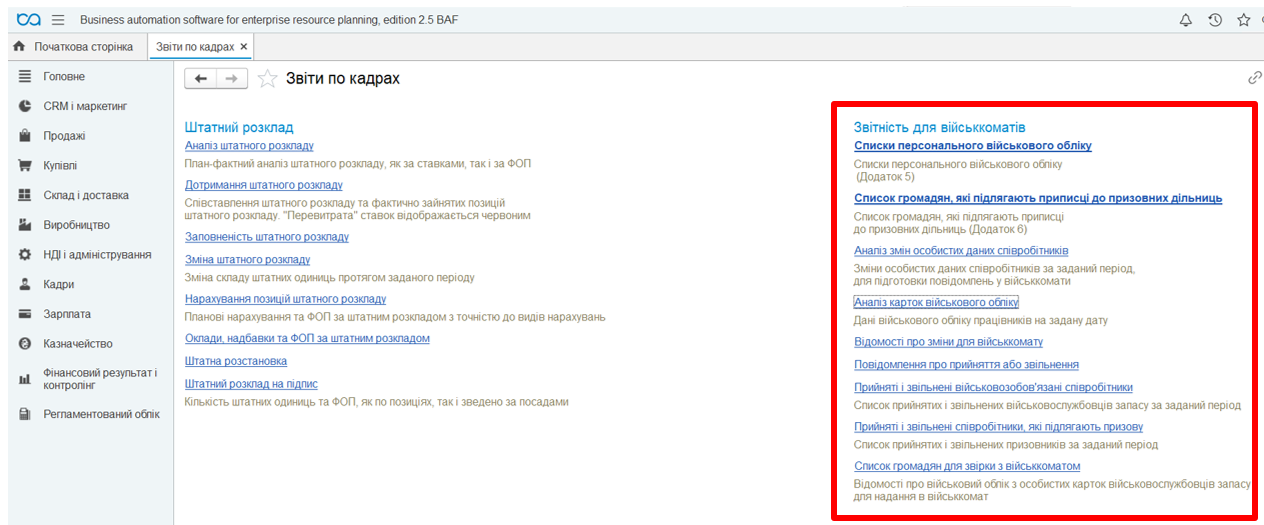1264x525 pixels.
Task: Open Аналіз карток військового обліку
Action: pyautogui.click(x=936, y=302)
